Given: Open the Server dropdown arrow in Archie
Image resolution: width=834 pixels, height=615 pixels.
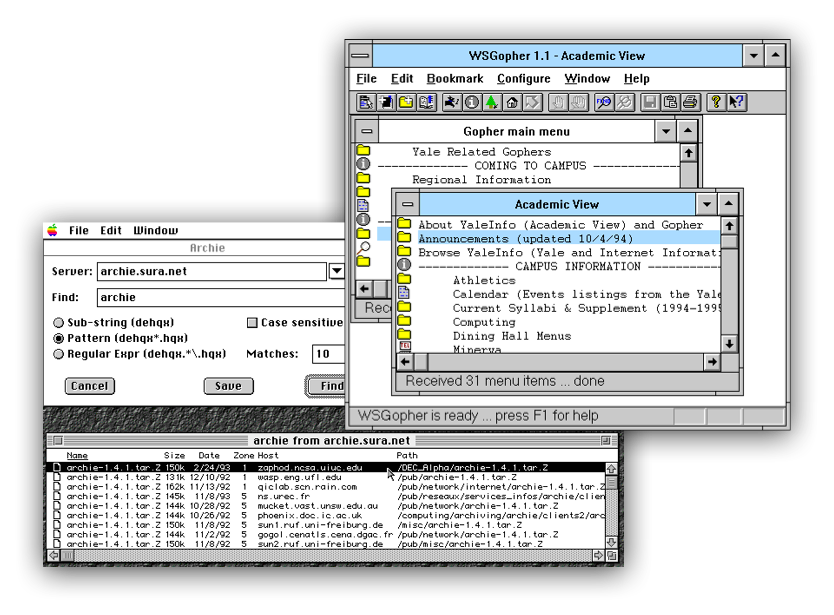Looking at the screenshot, I should pos(337,271).
